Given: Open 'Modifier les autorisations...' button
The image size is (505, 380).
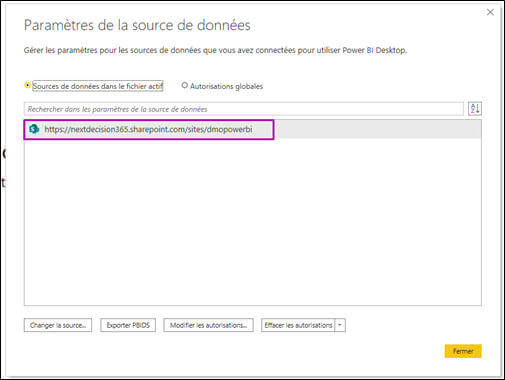Looking at the screenshot, I should click(x=208, y=325).
